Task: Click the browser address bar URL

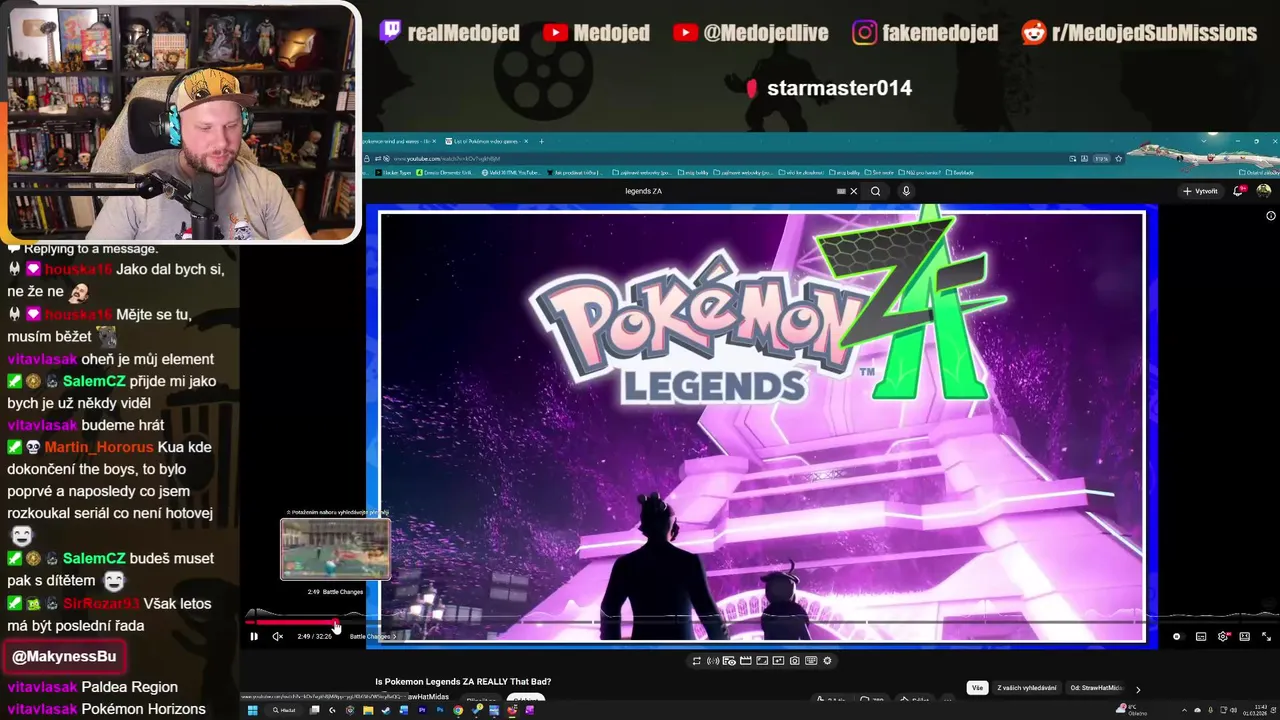Action: click(447, 158)
